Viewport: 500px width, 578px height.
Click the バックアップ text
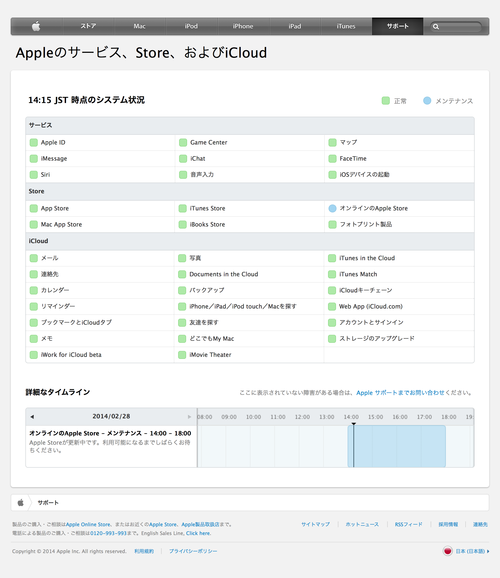coord(207,290)
